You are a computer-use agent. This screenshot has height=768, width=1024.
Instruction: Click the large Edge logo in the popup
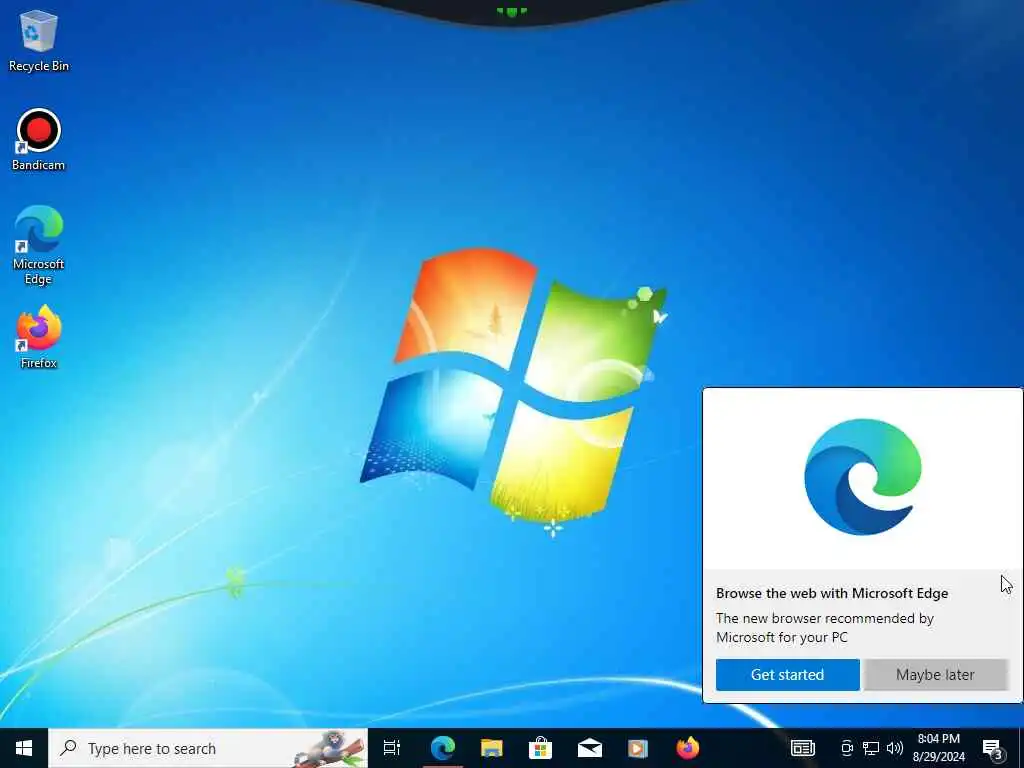click(863, 477)
